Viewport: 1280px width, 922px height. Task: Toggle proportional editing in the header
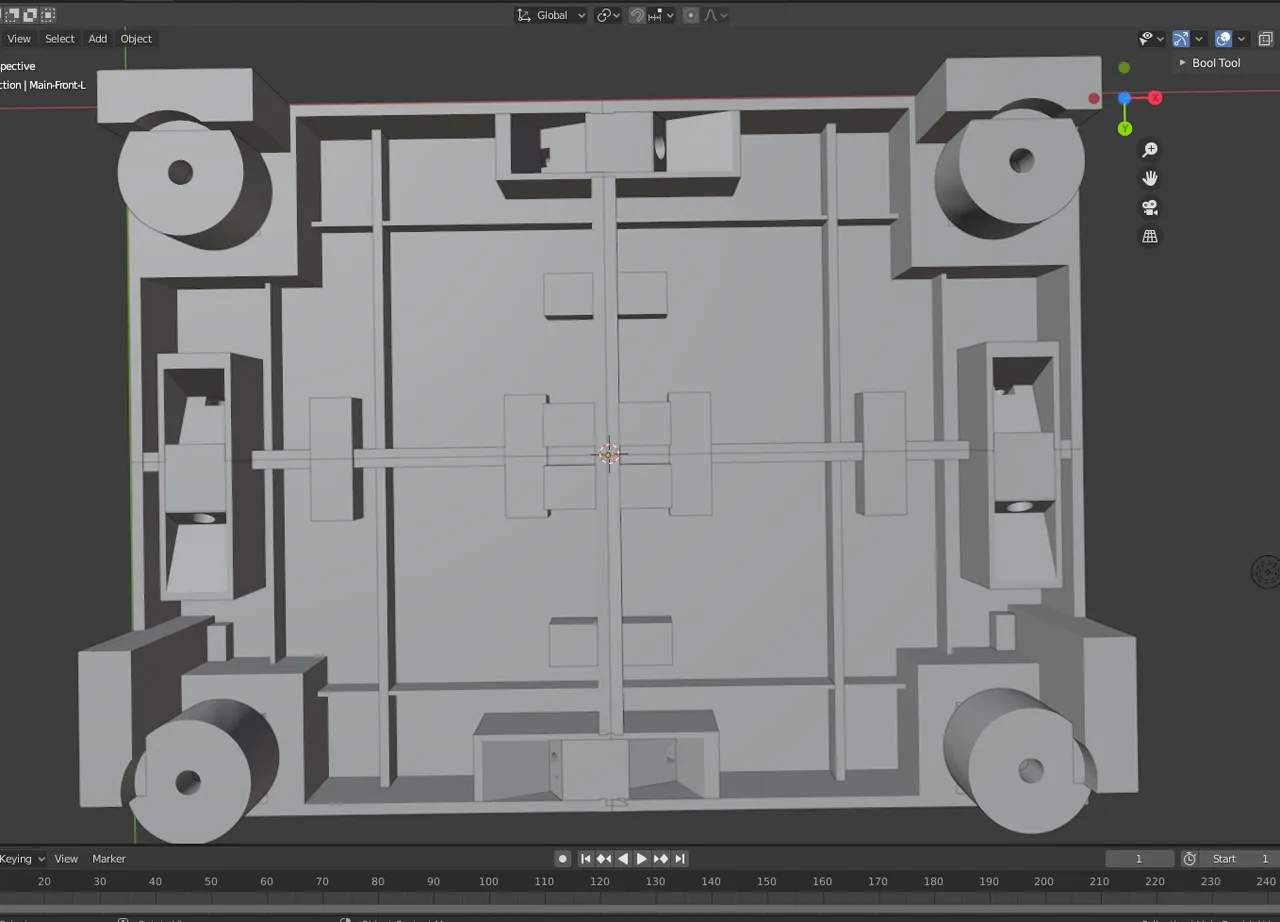pyautogui.click(x=691, y=15)
